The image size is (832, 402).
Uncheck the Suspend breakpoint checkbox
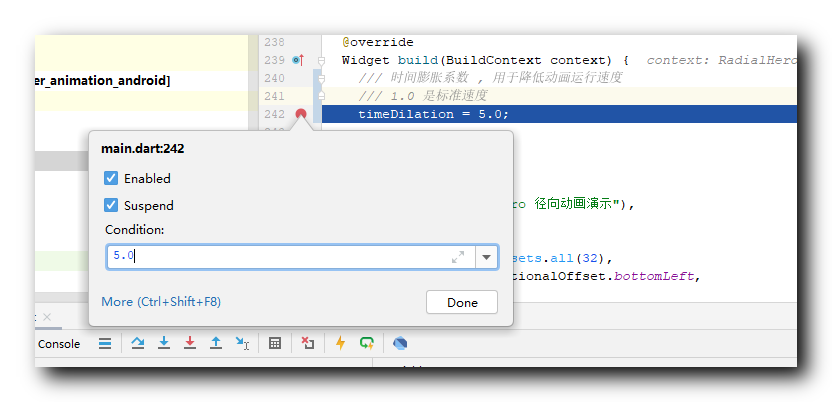[111, 205]
